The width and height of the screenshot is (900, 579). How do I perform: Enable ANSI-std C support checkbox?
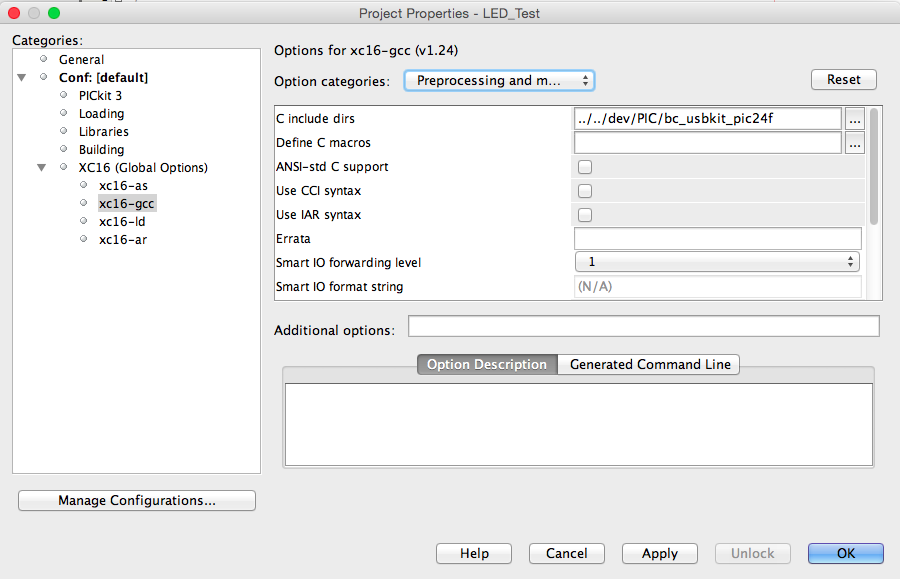585,167
